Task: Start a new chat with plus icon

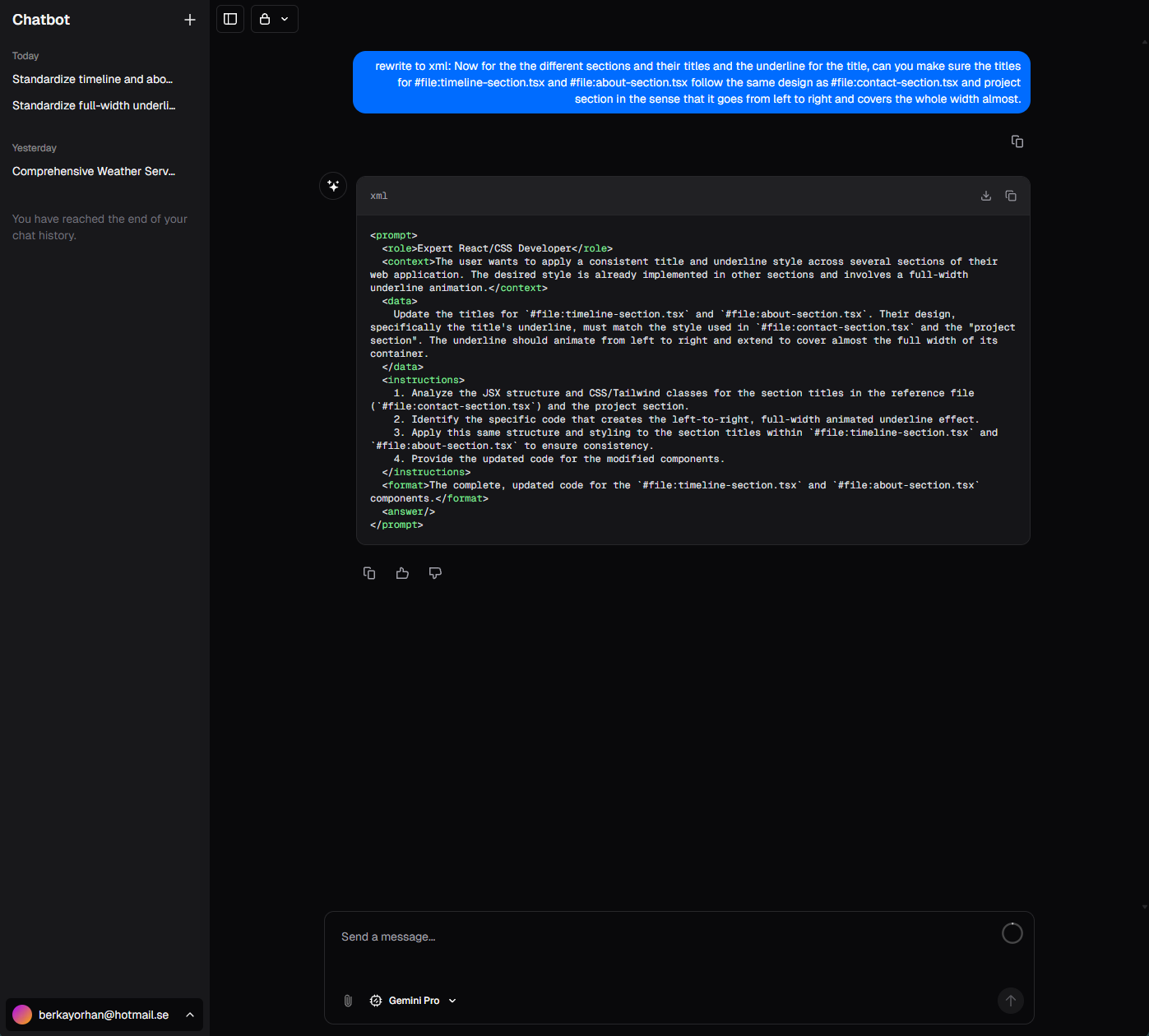Action: point(190,20)
